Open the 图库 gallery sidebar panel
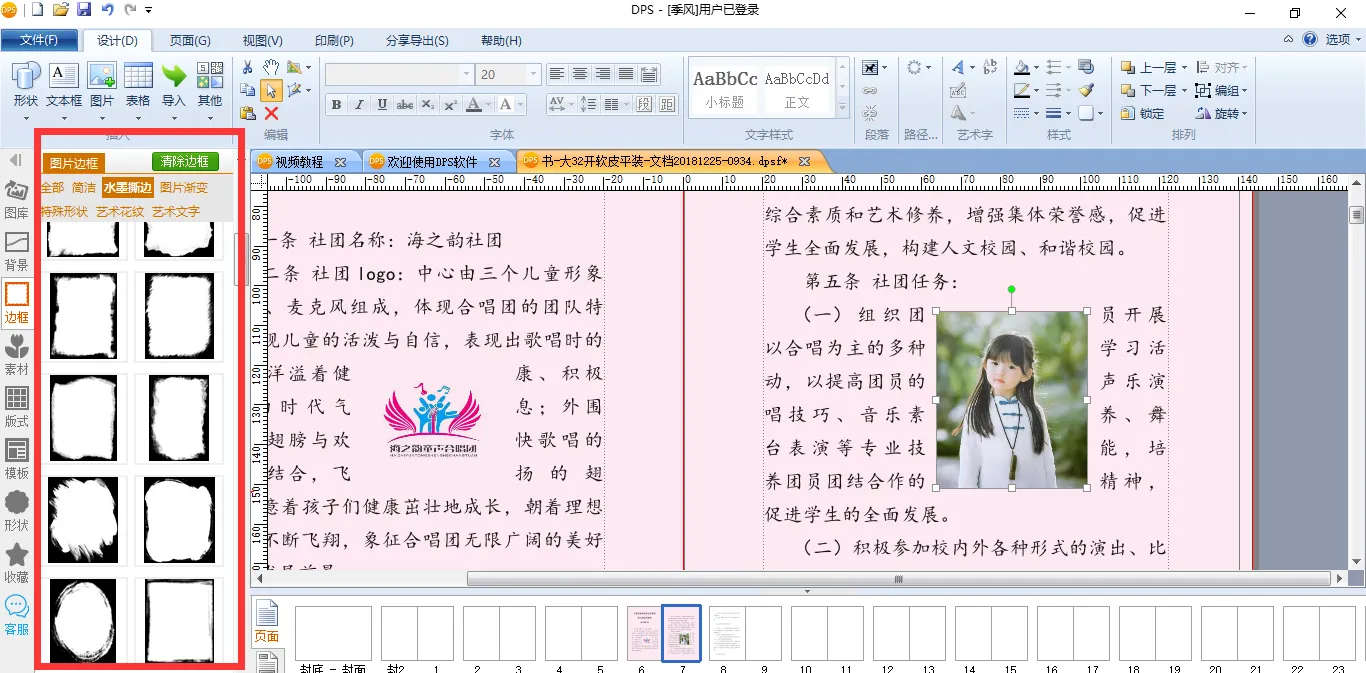 (x=16, y=198)
